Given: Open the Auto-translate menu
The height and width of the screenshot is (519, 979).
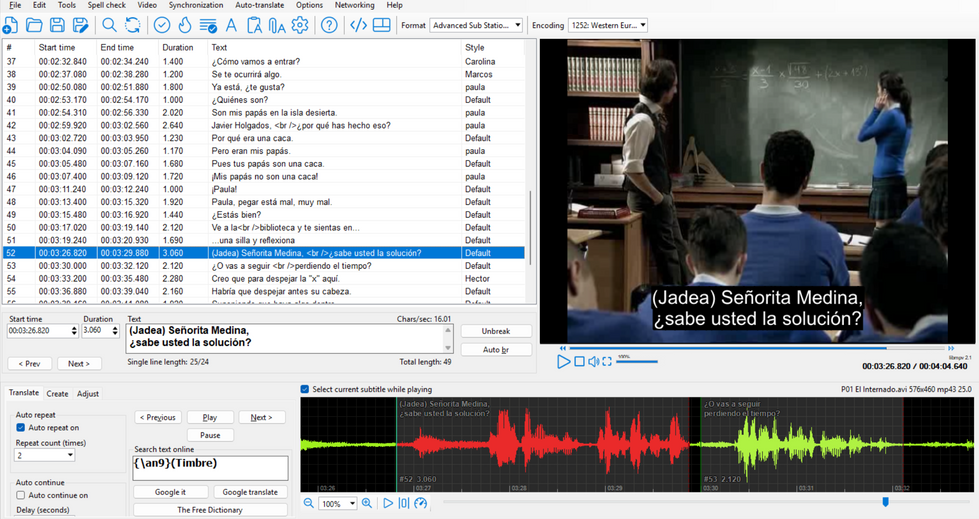Looking at the screenshot, I should coord(259,5).
